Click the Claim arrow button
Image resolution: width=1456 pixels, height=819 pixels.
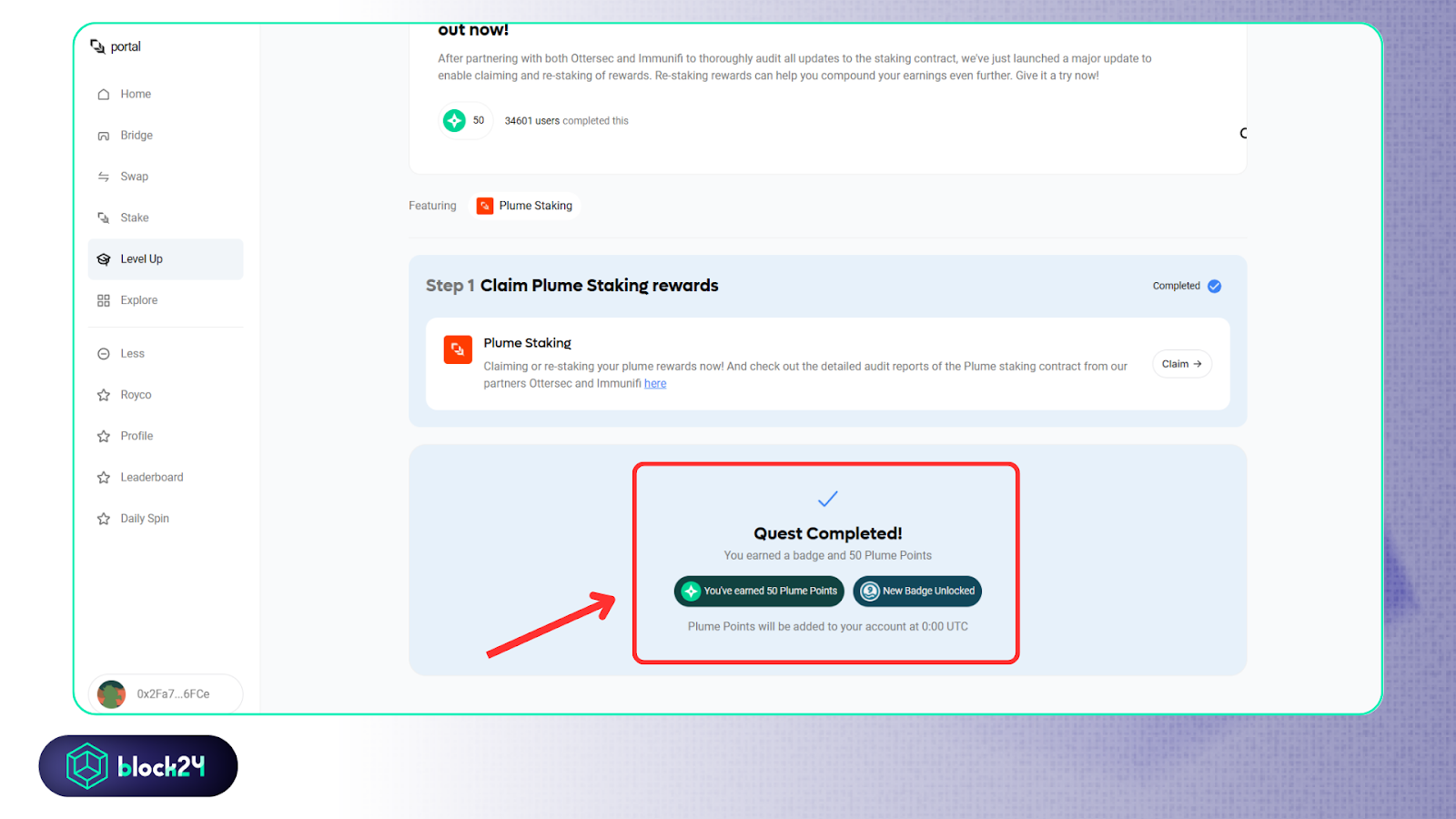pyautogui.click(x=1181, y=364)
